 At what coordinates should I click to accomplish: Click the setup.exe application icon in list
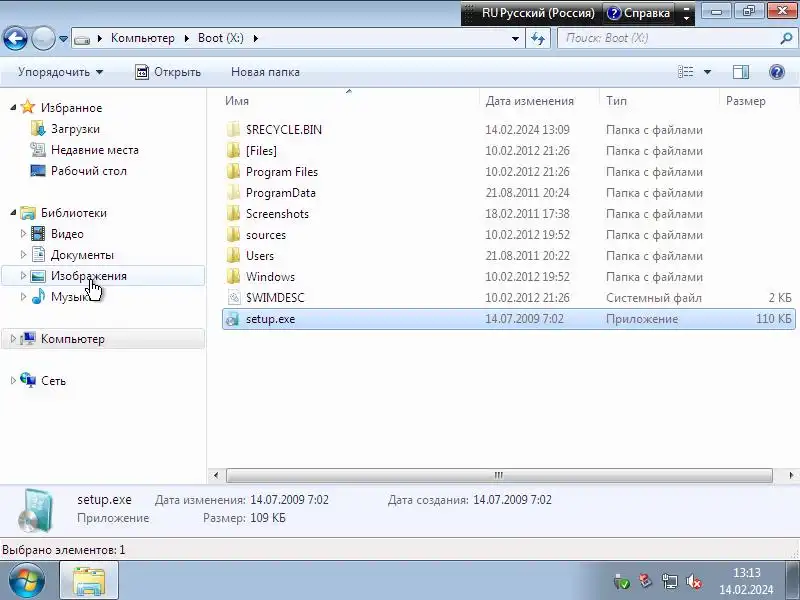click(x=233, y=319)
